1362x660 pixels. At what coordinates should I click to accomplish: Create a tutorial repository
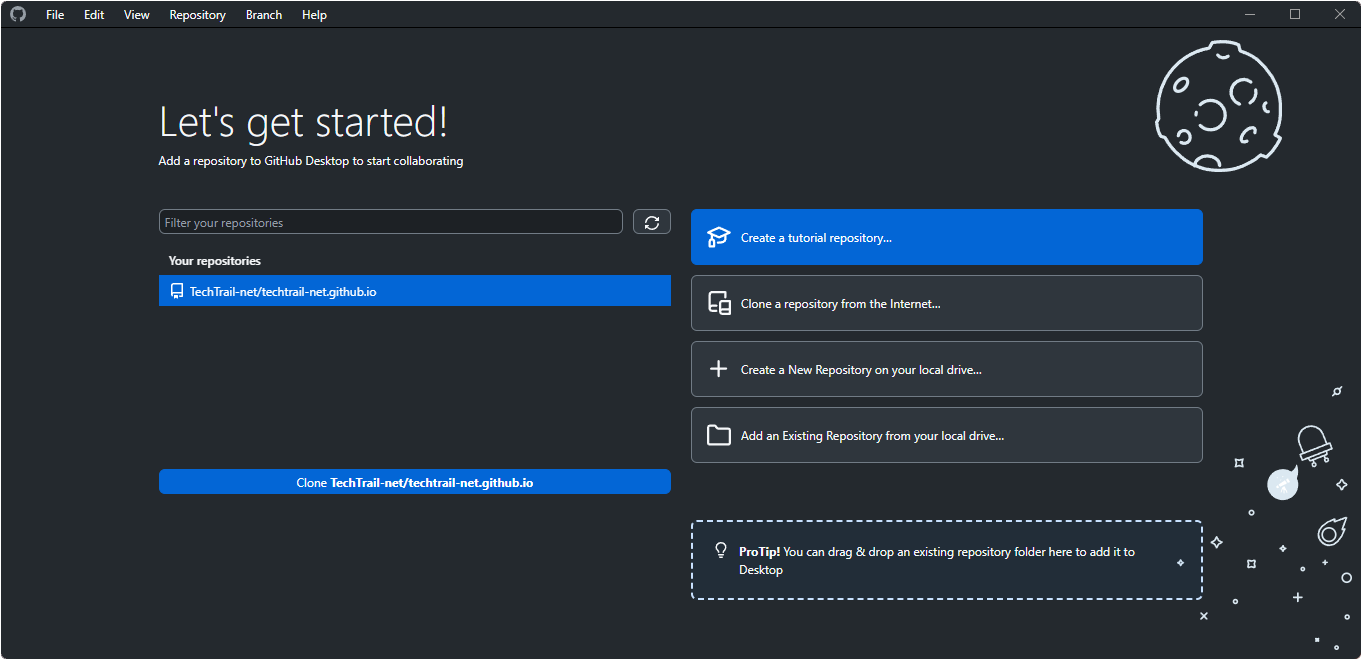coord(947,237)
